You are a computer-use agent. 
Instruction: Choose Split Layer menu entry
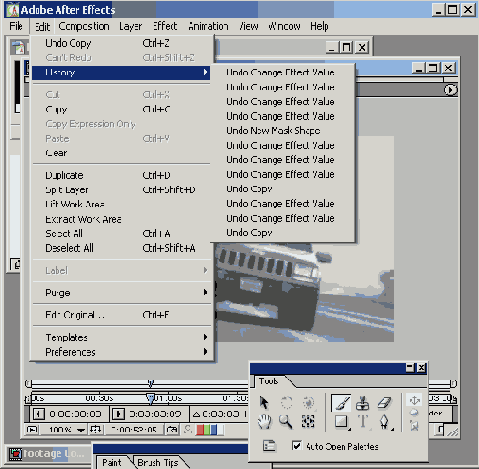point(121,190)
